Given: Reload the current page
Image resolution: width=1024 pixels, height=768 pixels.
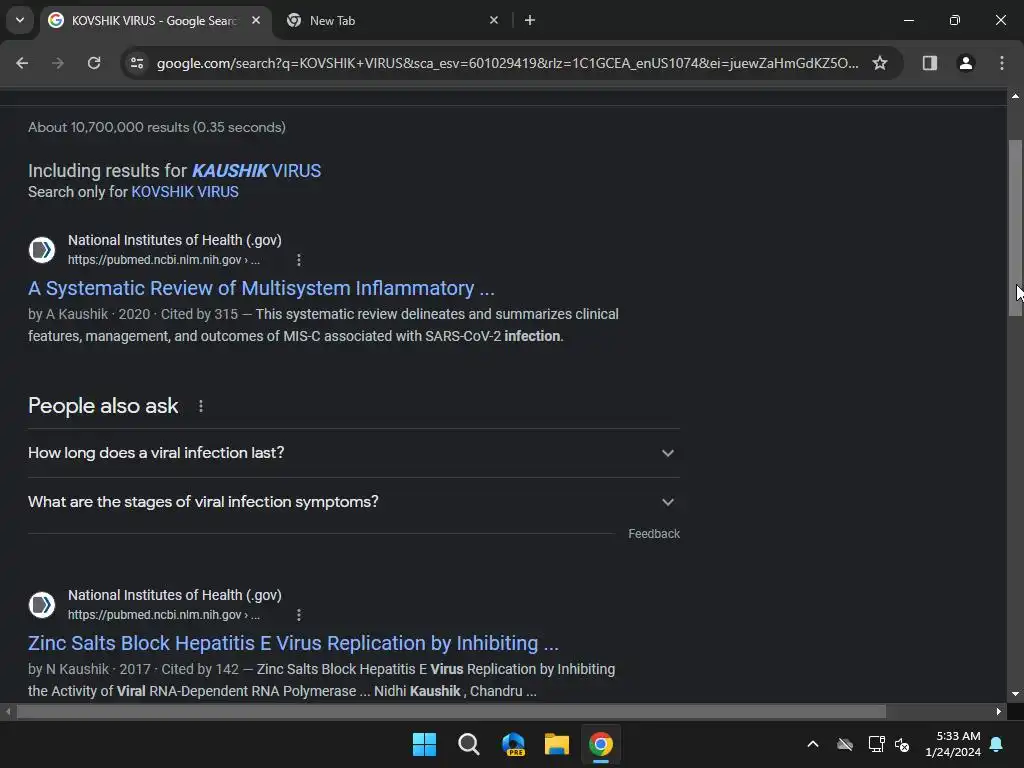Looking at the screenshot, I should (x=94, y=63).
